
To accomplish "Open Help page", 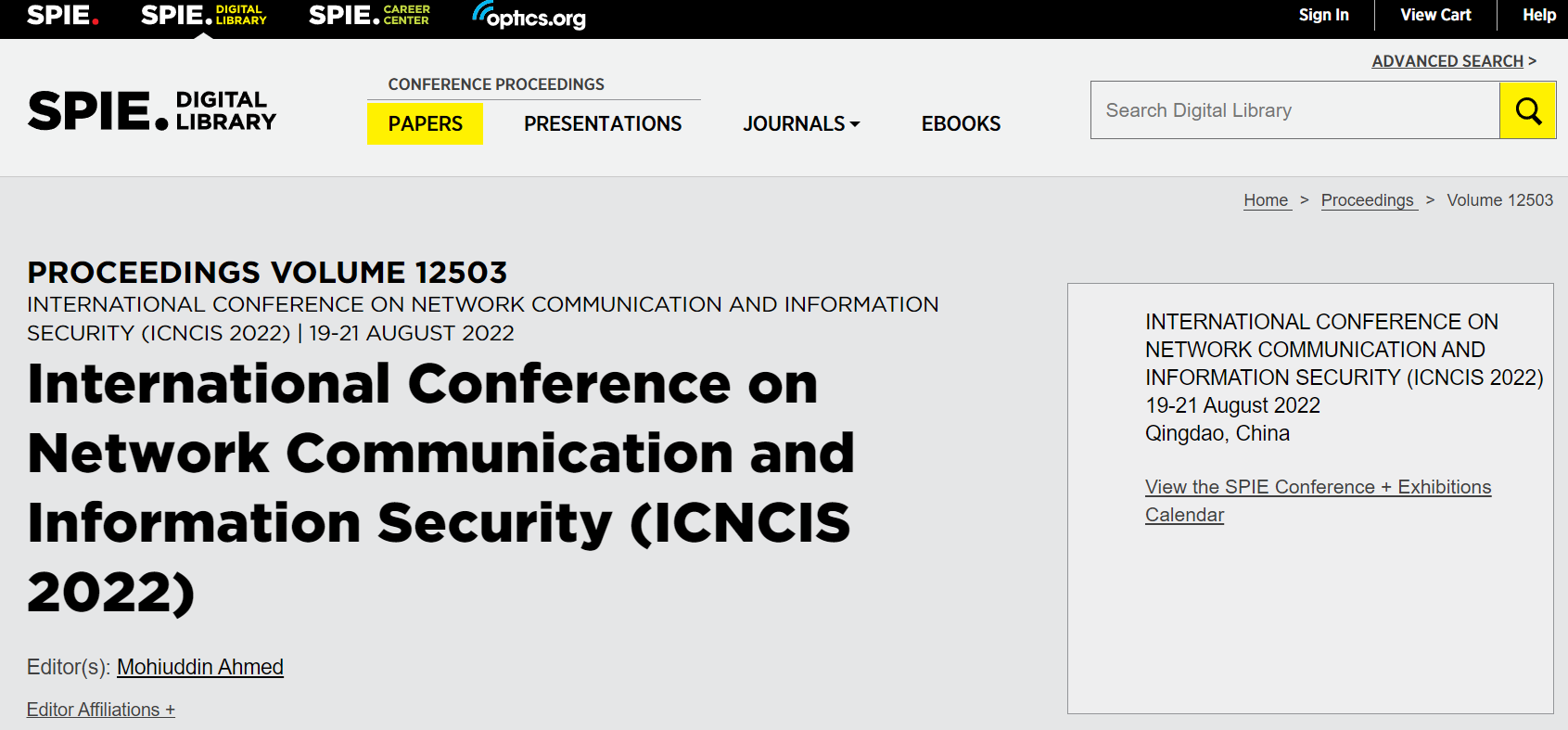I will [x=1539, y=15].
